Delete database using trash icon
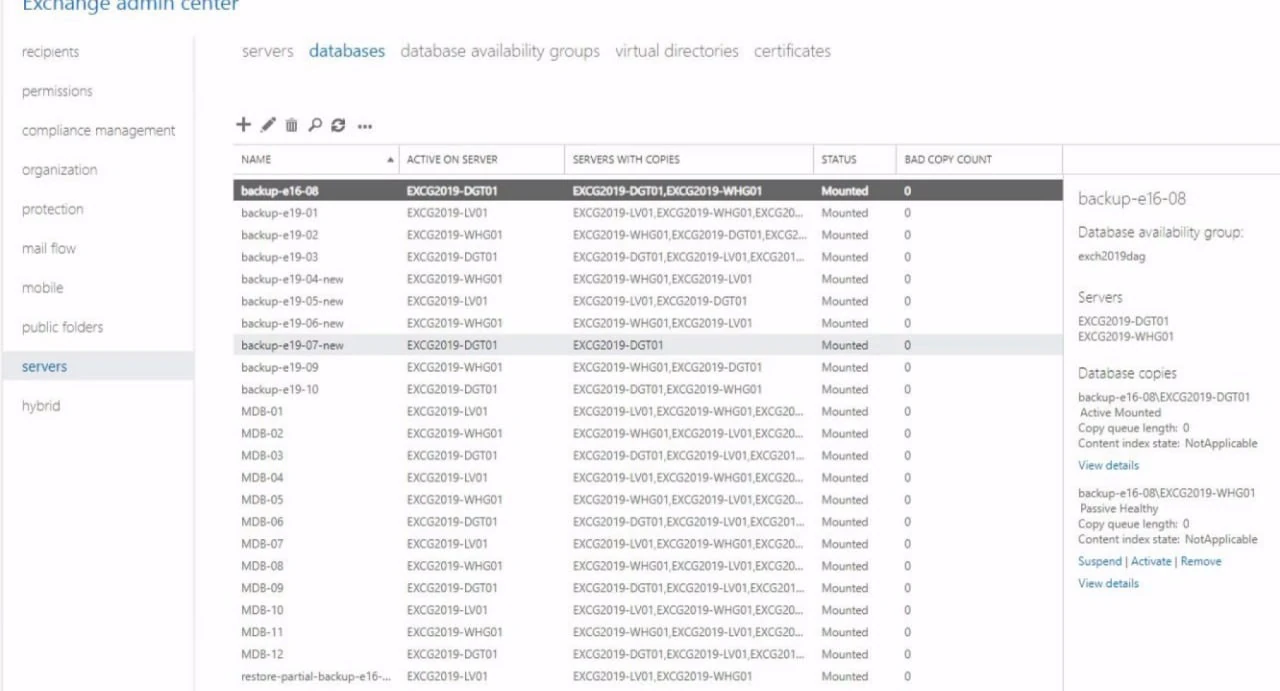Screen dimensions: 1280x691 (x=291, y=125)
